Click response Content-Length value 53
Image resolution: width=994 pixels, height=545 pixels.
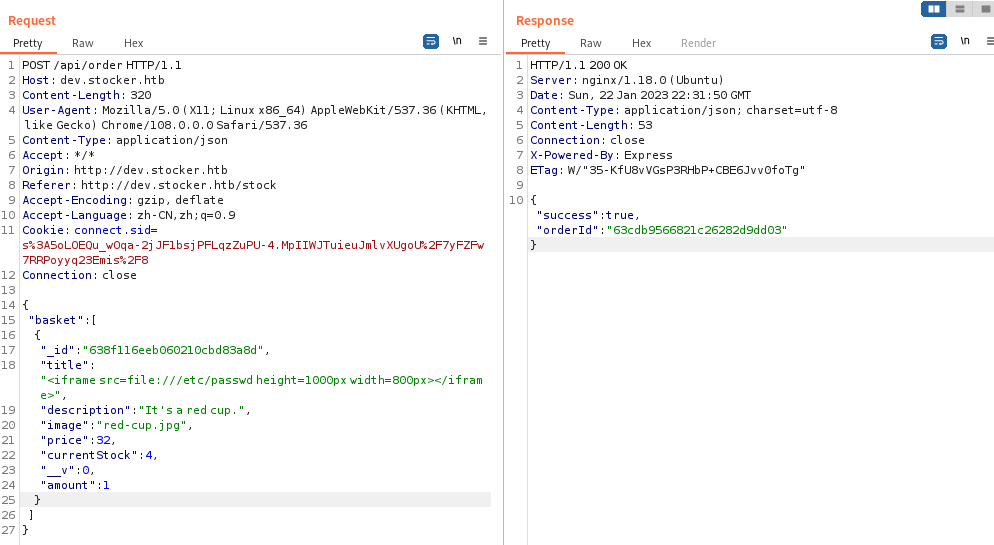[645, 125]
